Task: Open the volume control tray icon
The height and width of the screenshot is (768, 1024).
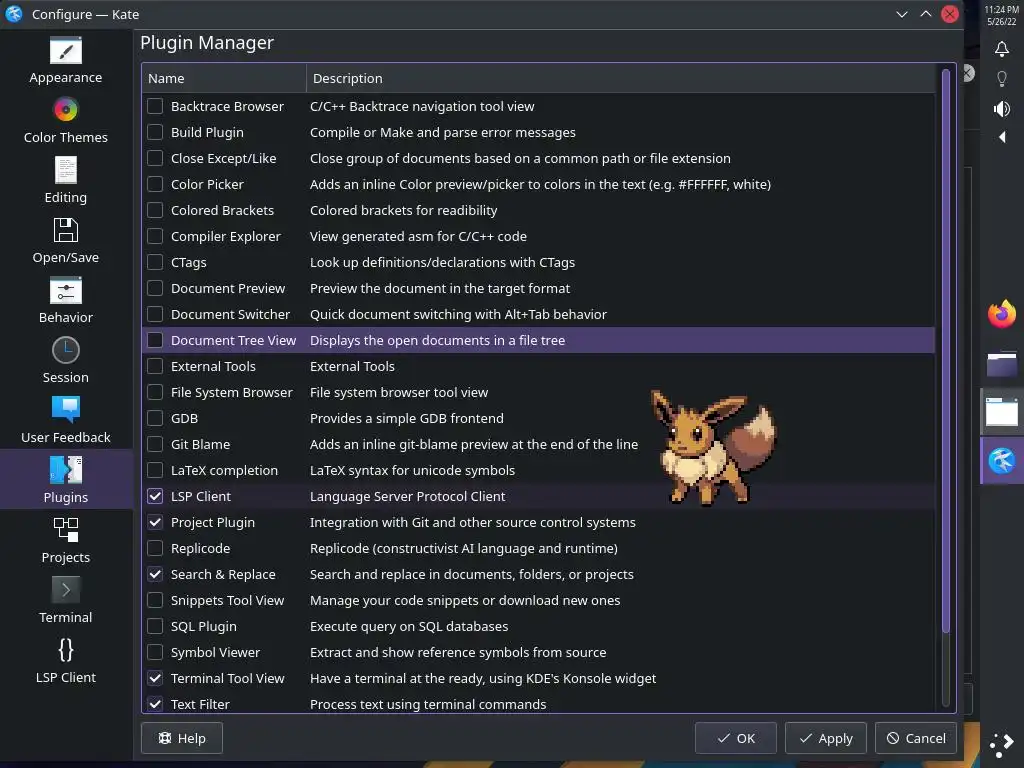Action: coord(1001,108)
